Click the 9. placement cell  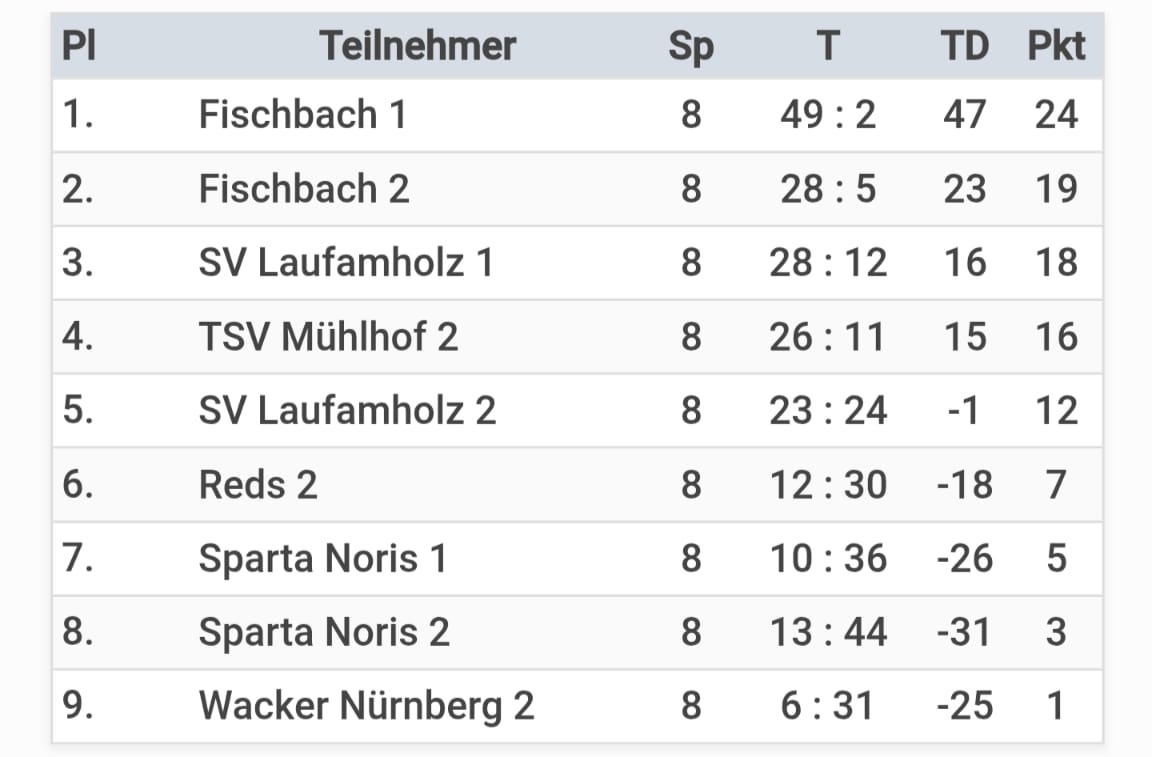[x=78, y=706]
